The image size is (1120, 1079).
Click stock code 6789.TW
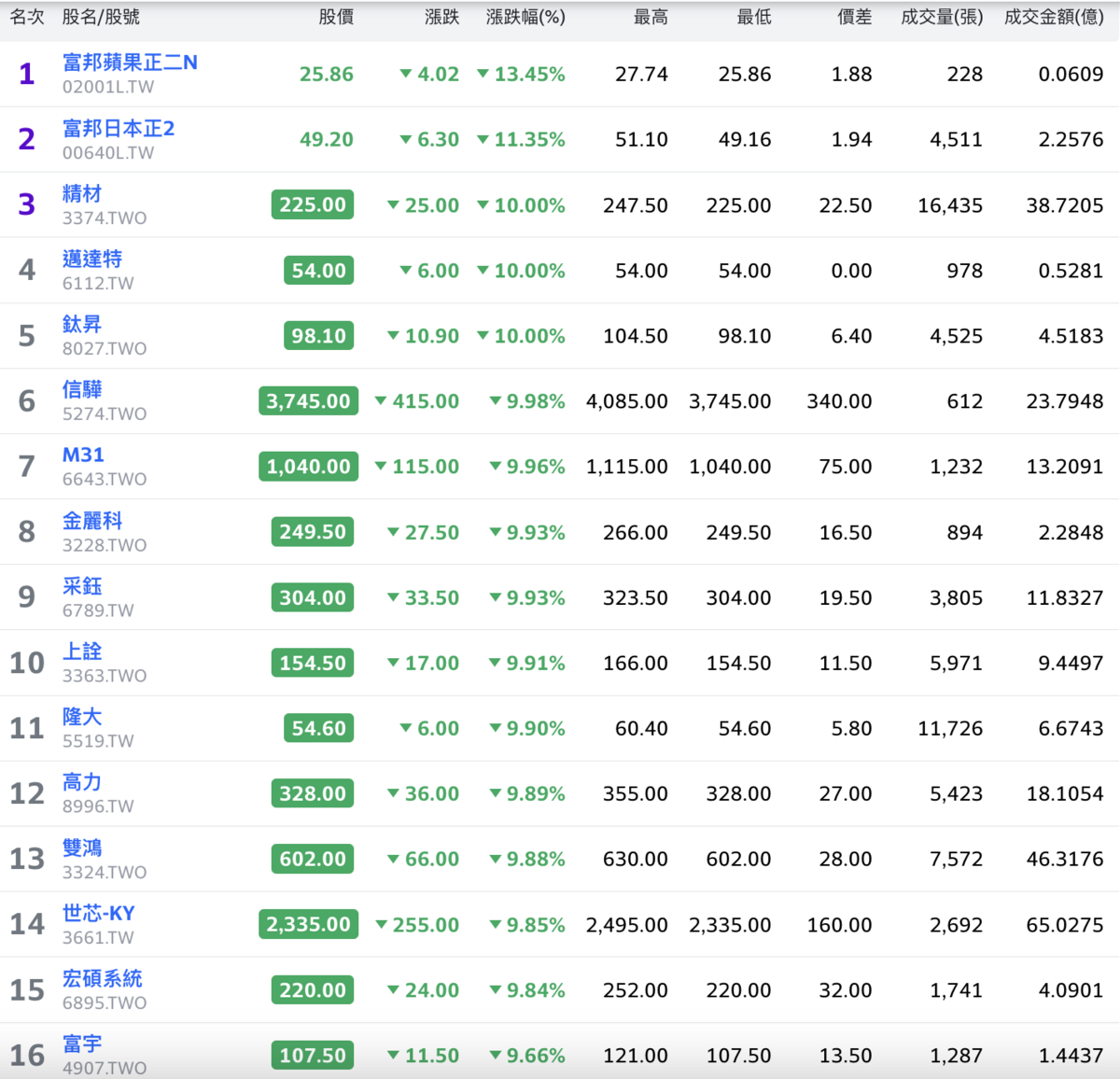[98, 610]
